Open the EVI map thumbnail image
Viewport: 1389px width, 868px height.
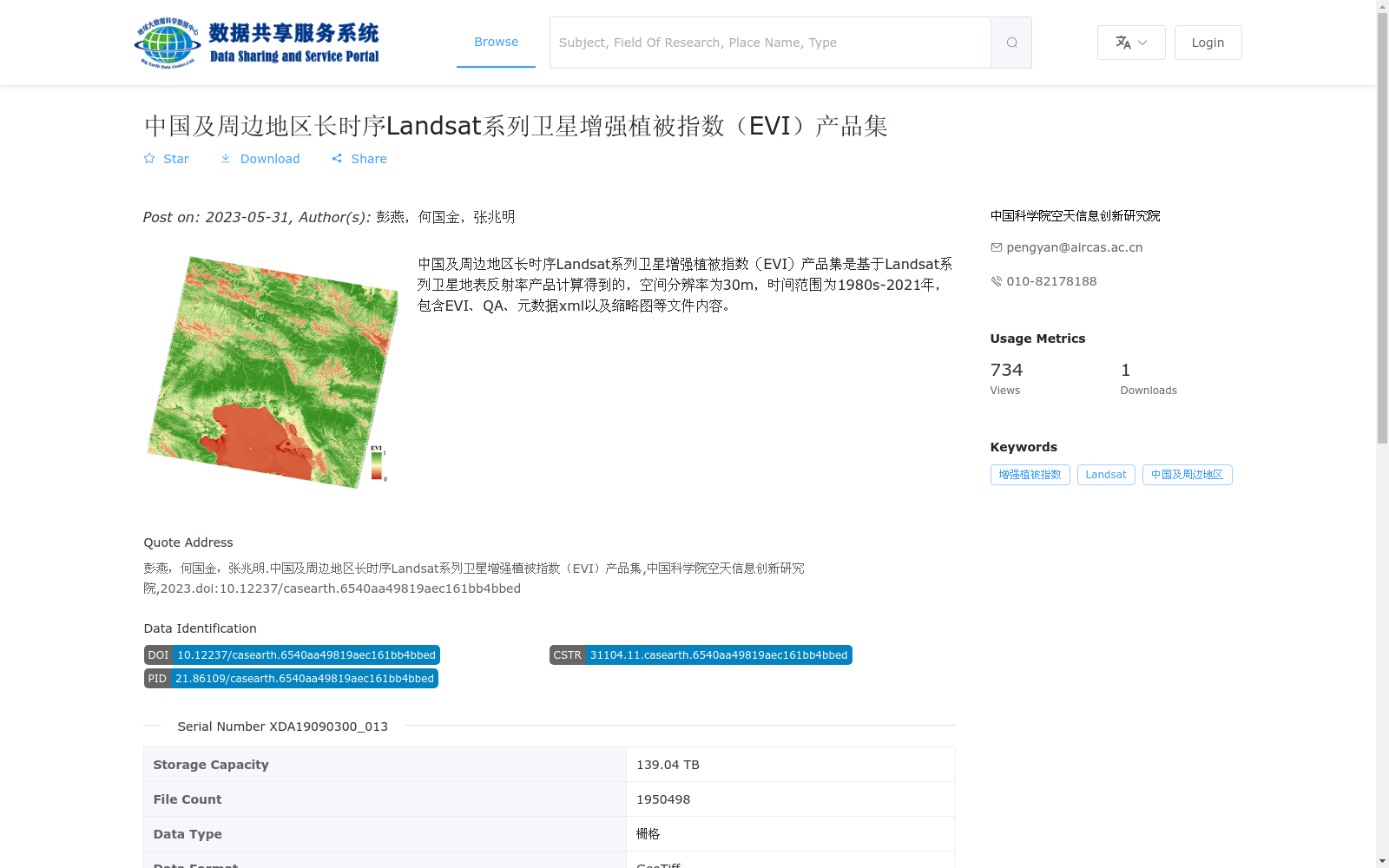point(273,372)
